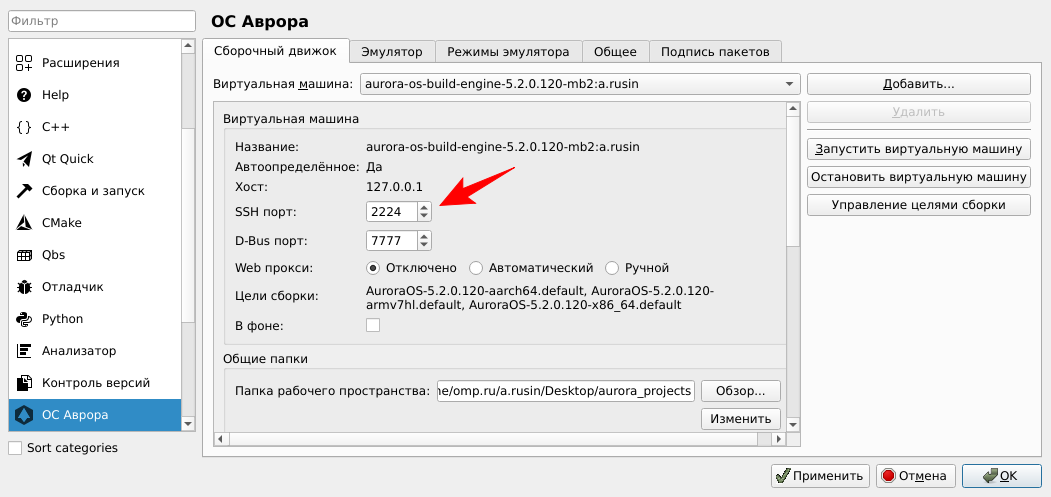Click Запустить виртуальную машину button

[x=918, y=149]
